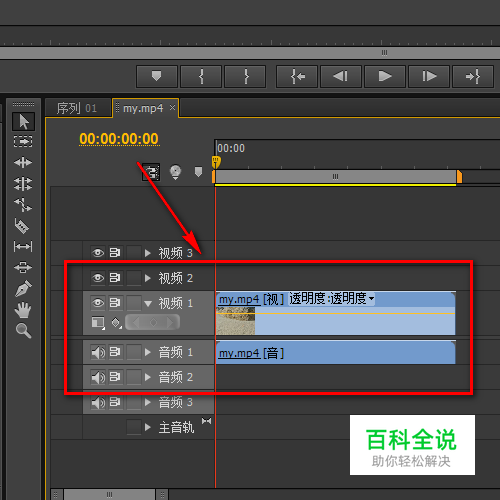
Task: Go to Out point
Action: click(473, 77)
